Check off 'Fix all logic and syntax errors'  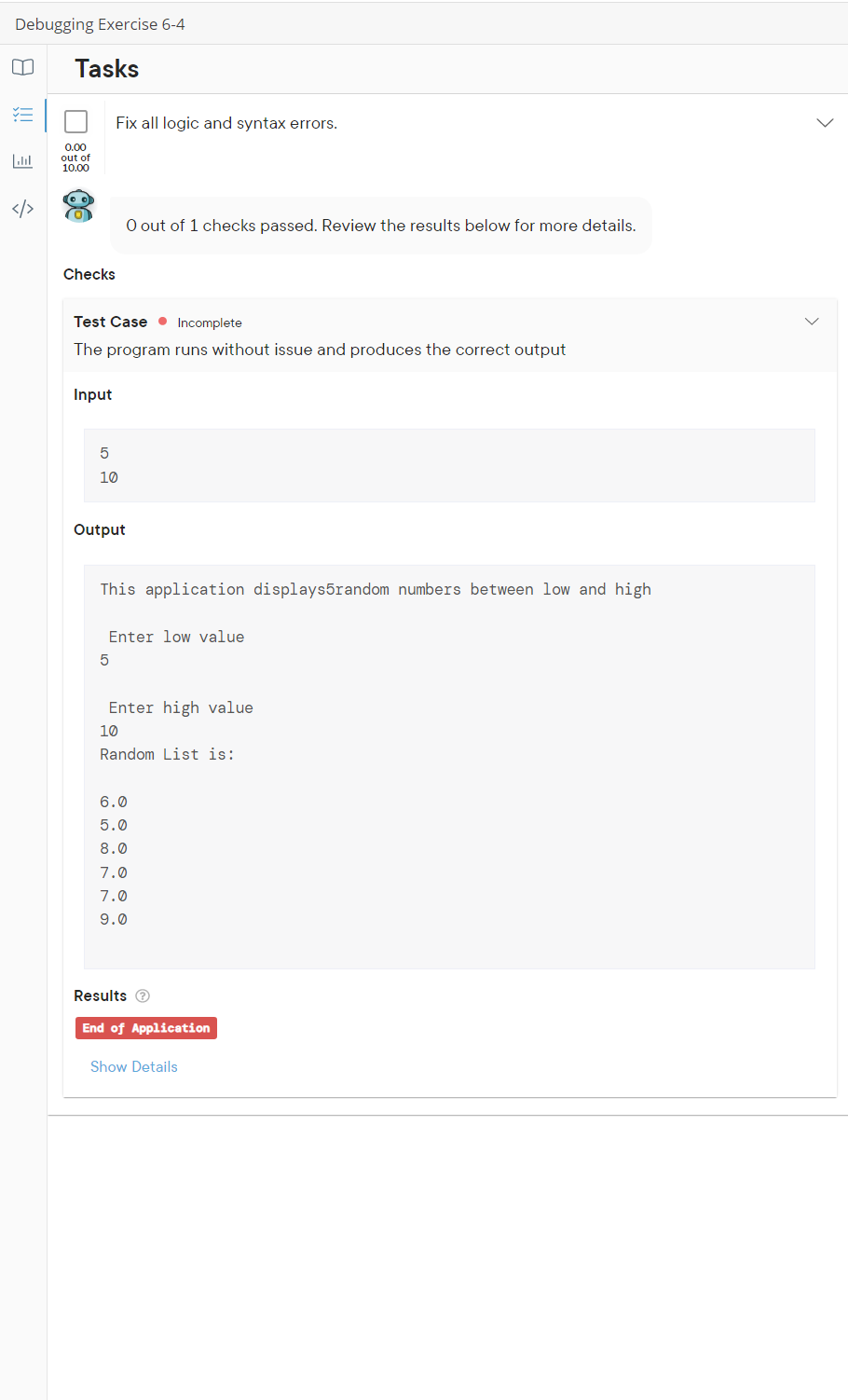click(x=75, y=121)
